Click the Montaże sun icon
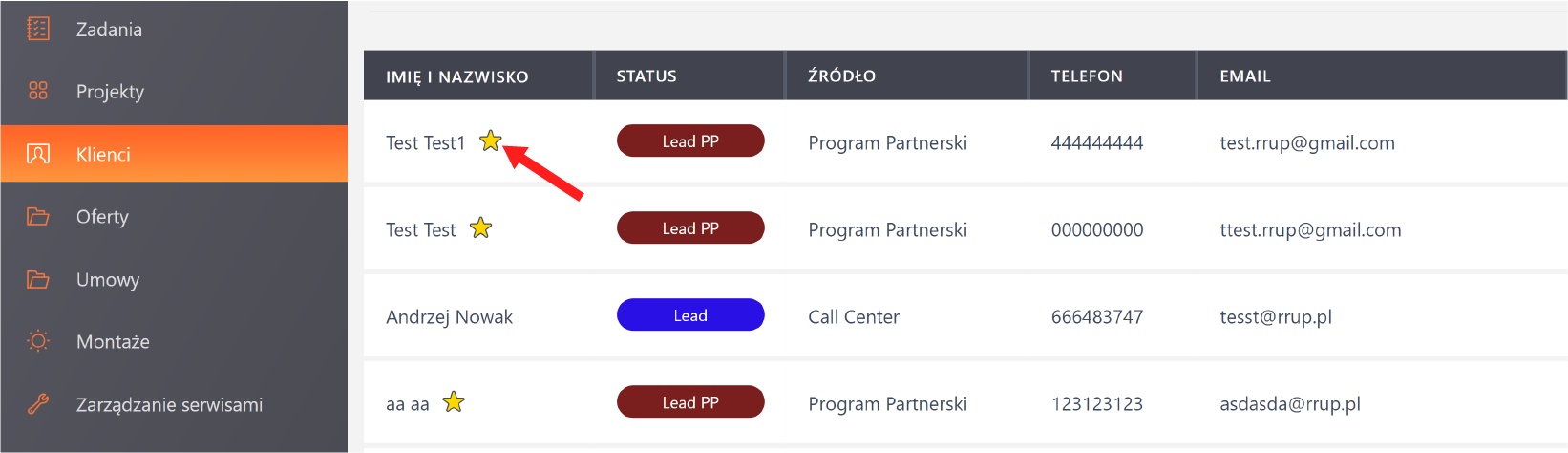 coord(38,341)
